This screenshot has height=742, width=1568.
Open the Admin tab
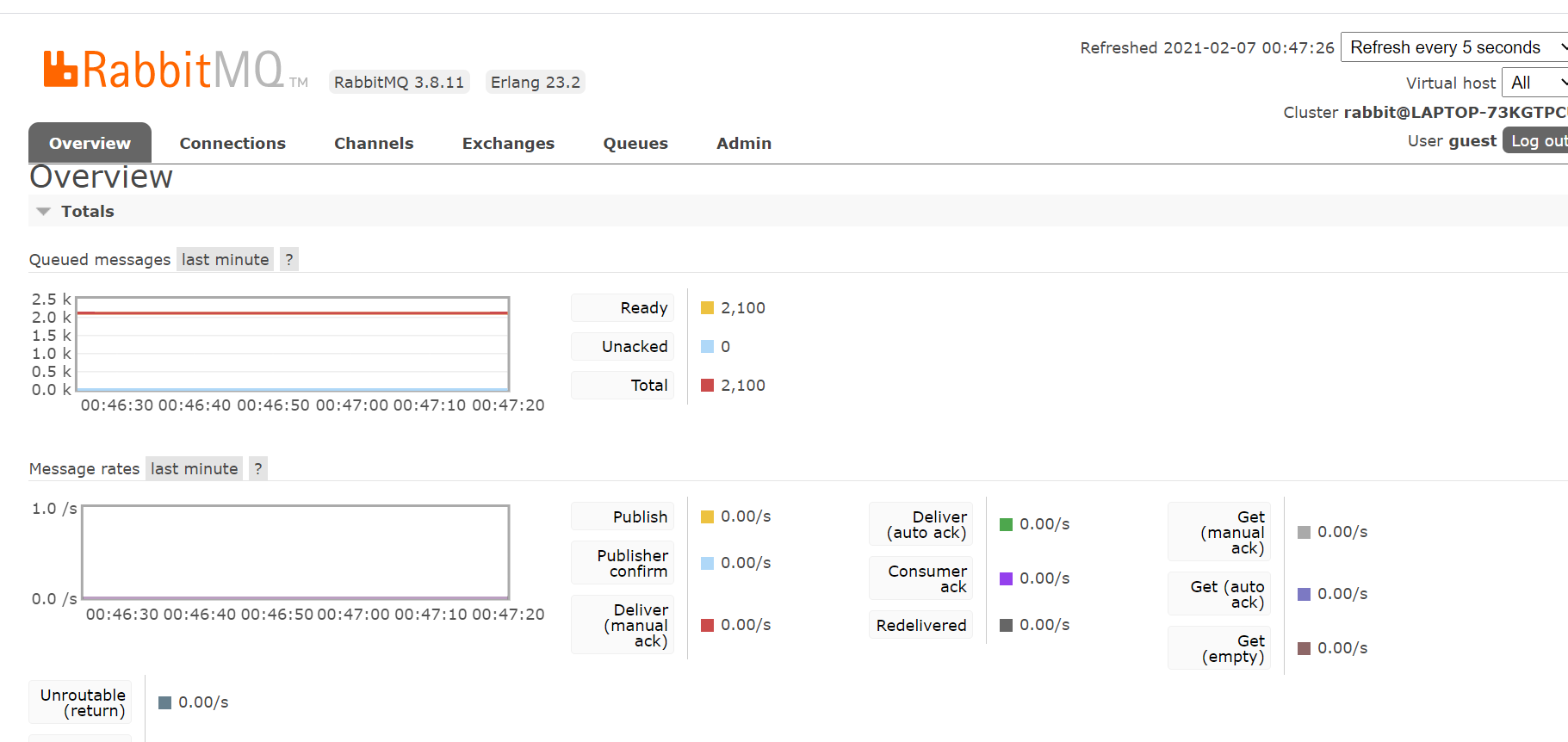coord(744,143)
